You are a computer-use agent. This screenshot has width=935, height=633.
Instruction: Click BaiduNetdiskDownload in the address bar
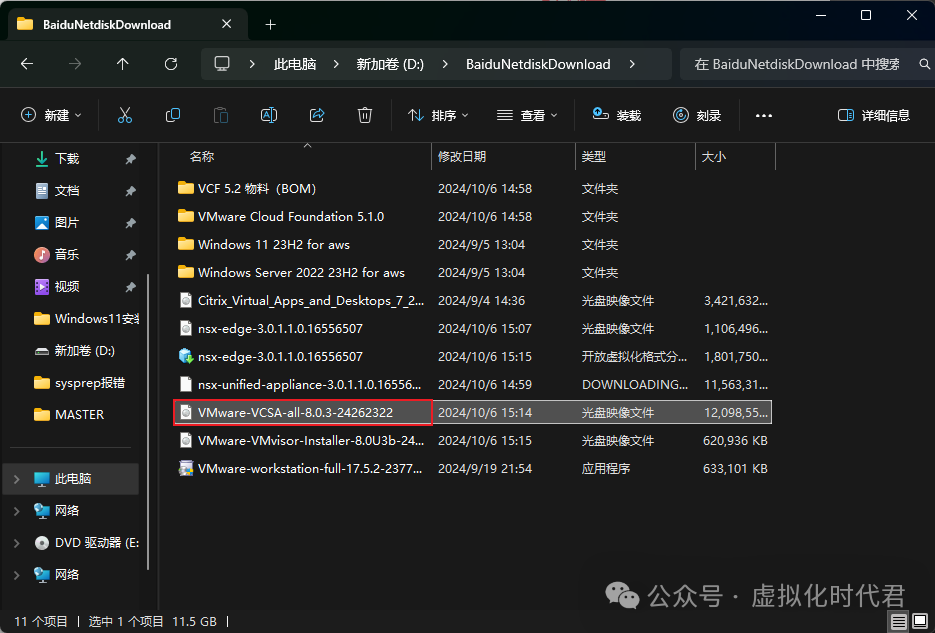(x=538, y=64)
